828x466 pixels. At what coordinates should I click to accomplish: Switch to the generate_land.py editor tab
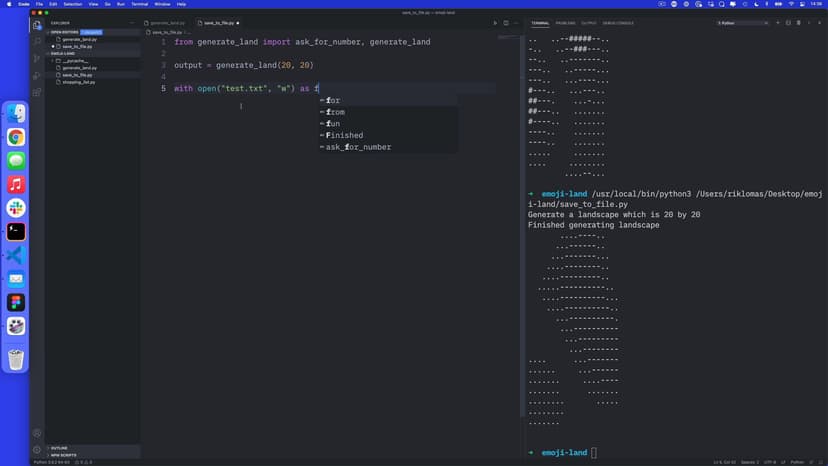[x=166, y=22]
